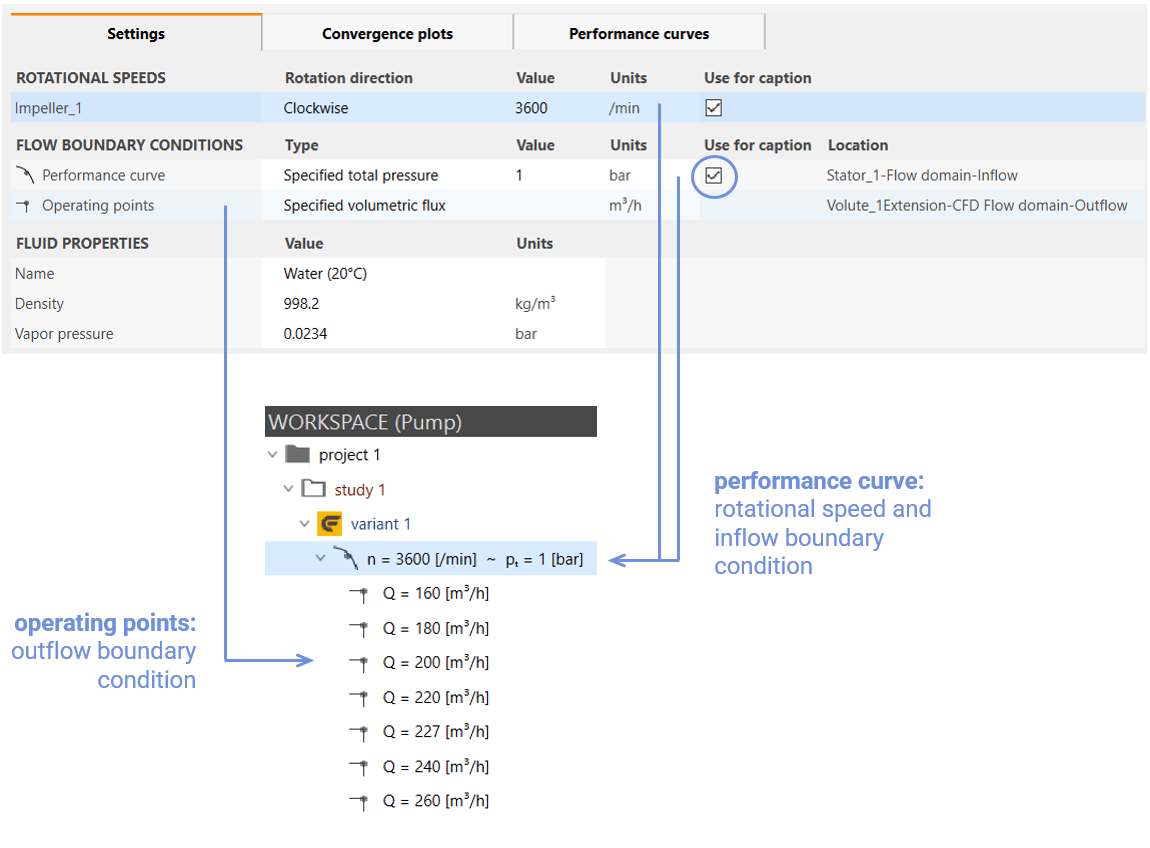Image resolution: width=1150 pixels, height=848 pixels.
Task: Switch to the Settings tab
Action: point(136,33)
